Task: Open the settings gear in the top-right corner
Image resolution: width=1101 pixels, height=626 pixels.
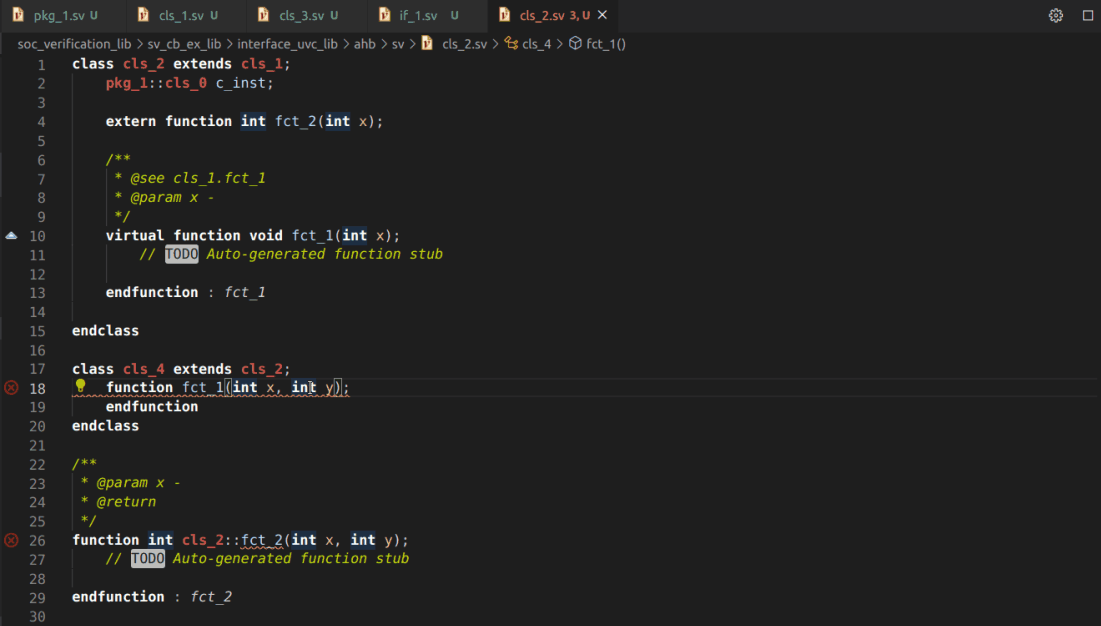Action: (1056, 15)
